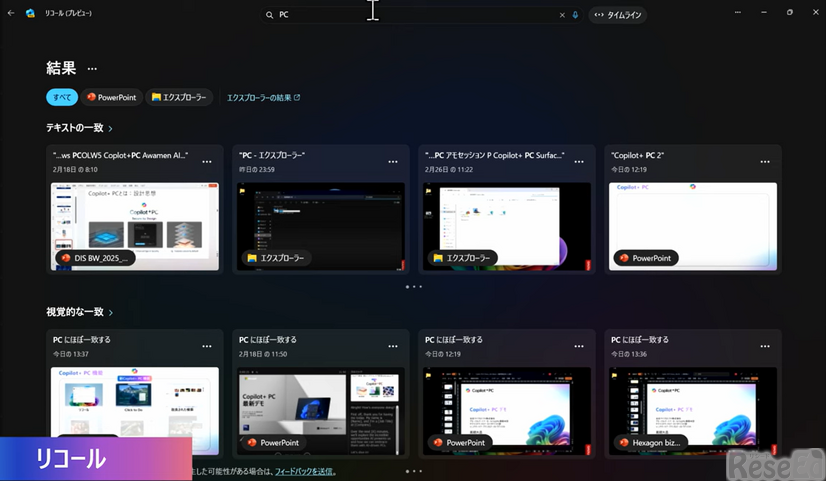Clear the search text with X icon
Viewport: 826px width, 481px height.
pyautogui.click(x=562, y=15)
